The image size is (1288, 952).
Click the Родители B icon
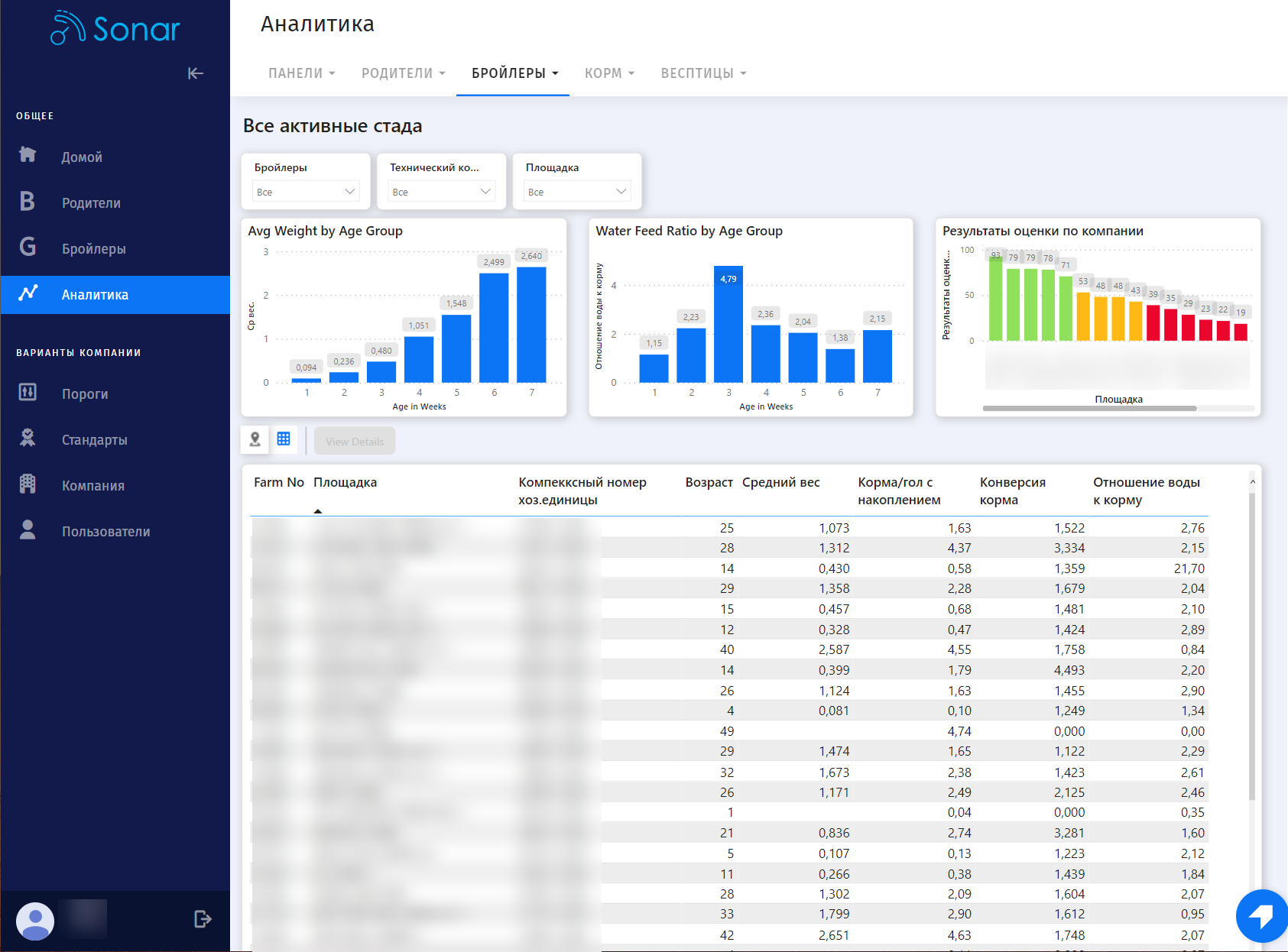(x=28, y=201)
